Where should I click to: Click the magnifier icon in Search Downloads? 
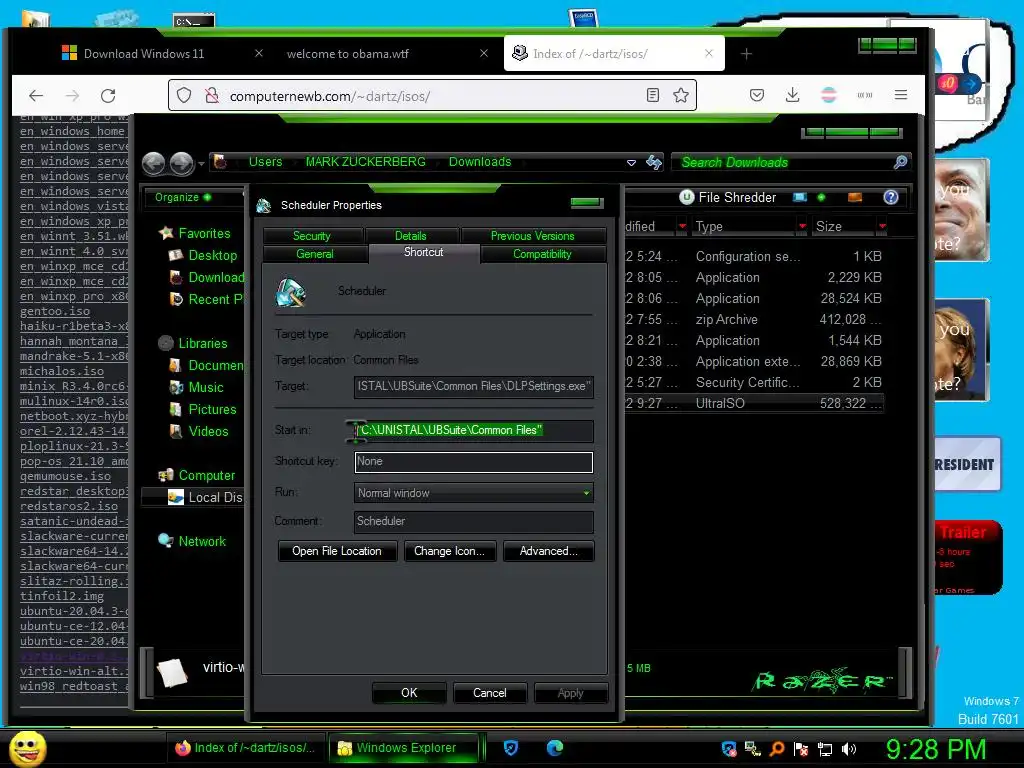(900, 162)
